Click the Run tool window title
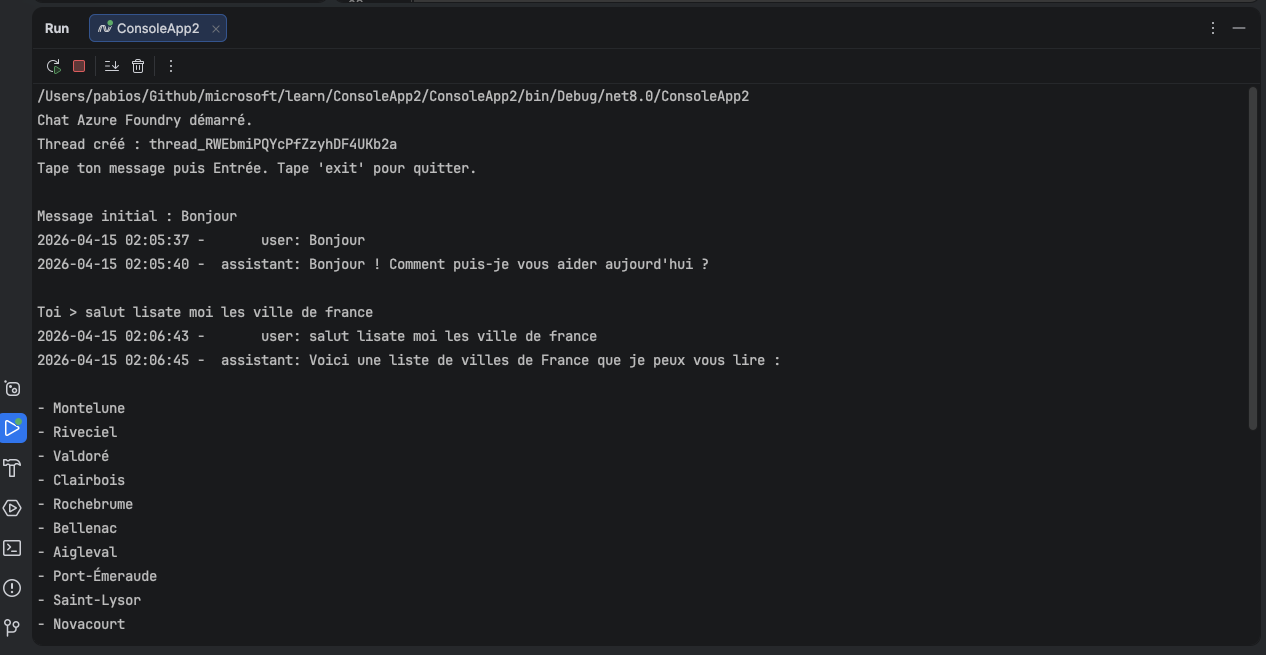The height and width of the screenshot is (655, 1266). 57,28
